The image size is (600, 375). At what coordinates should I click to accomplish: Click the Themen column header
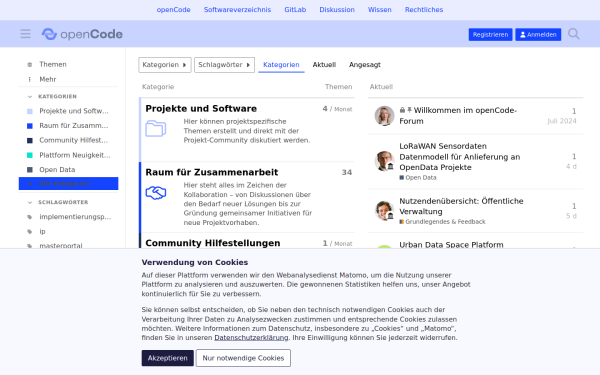click(x=339, y=87)
